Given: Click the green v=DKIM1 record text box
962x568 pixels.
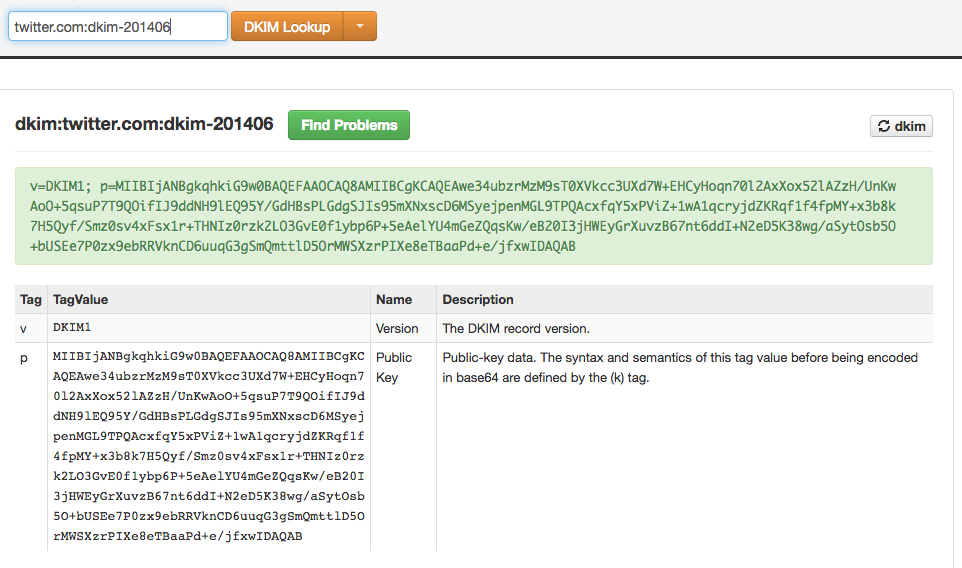Looking at the screenshot, I should tap(474, 216).
